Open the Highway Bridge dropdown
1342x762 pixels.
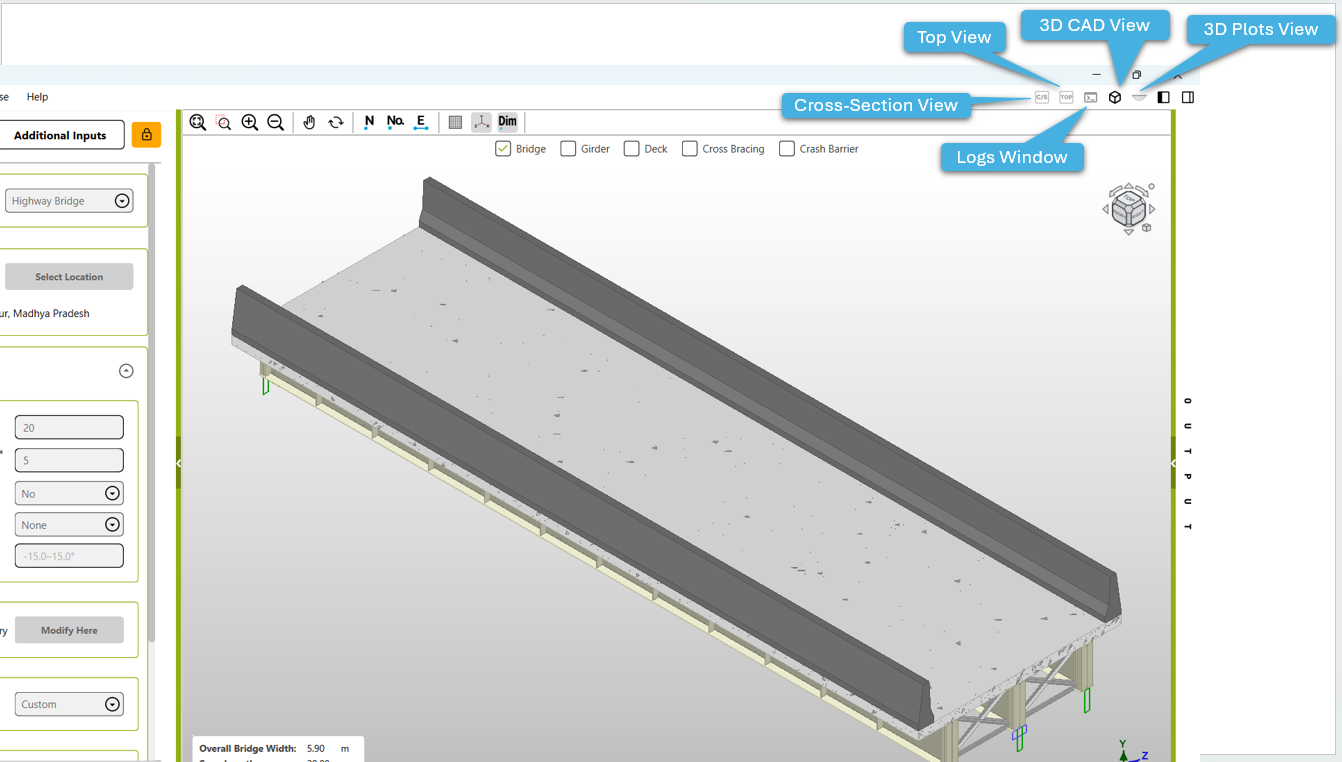click(69, 201)
